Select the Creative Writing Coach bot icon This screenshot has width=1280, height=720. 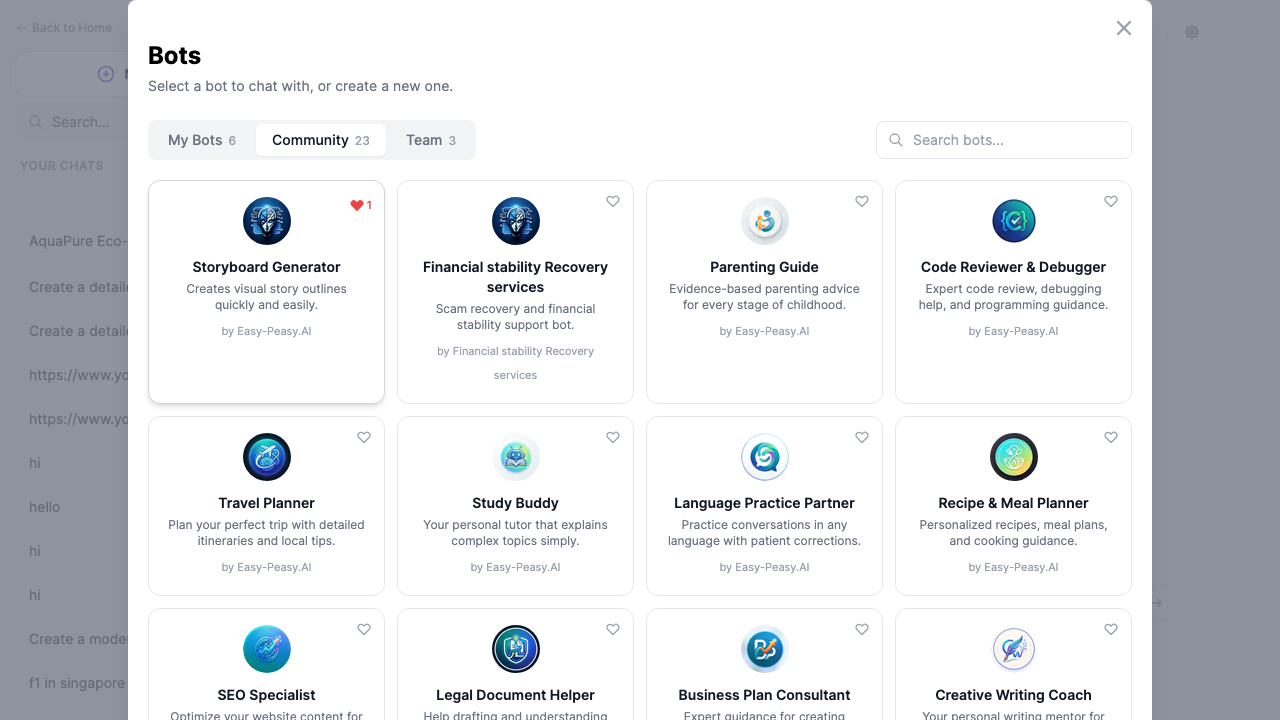point(1013,649)
